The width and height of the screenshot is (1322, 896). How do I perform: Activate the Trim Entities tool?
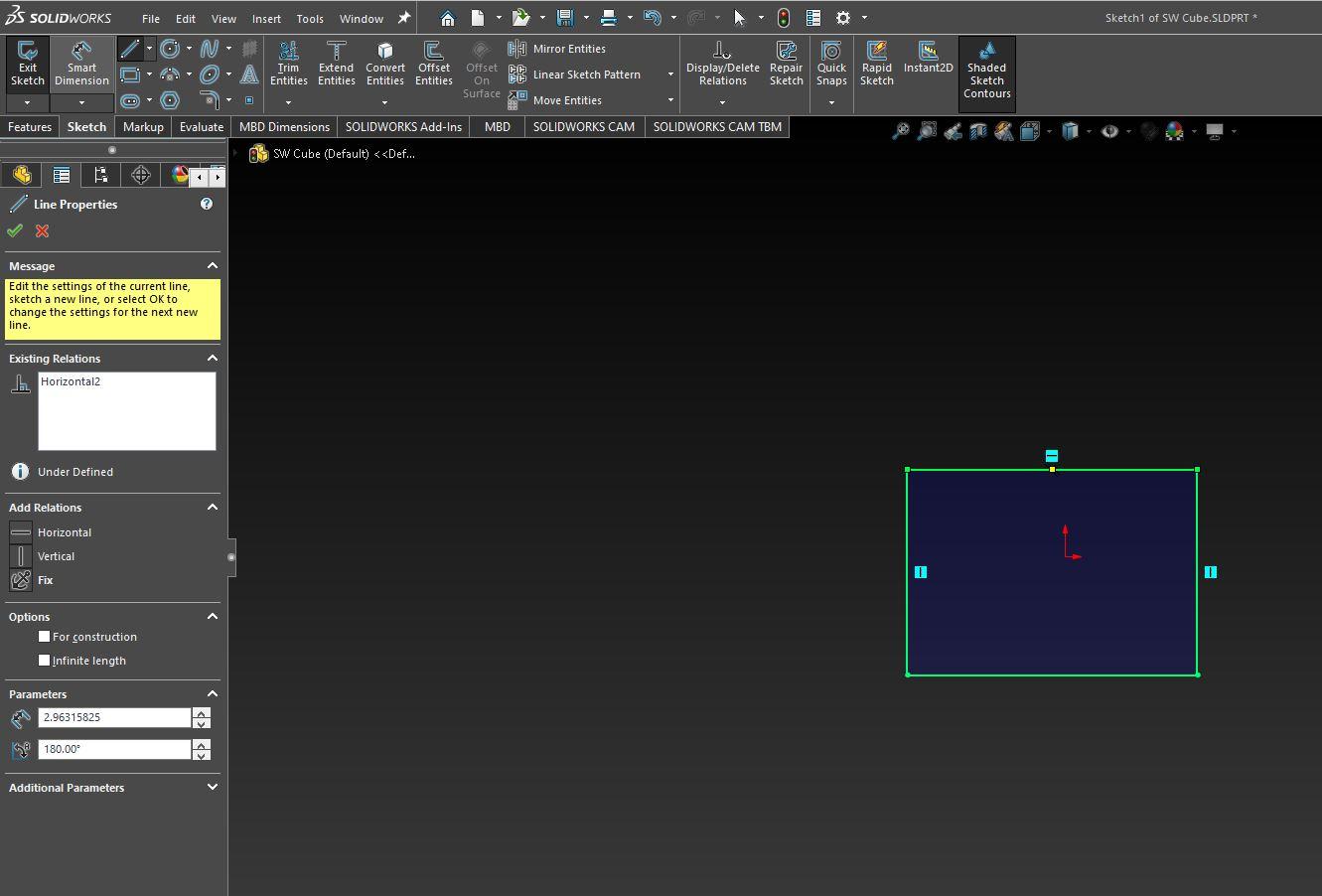tap(288, 63)
